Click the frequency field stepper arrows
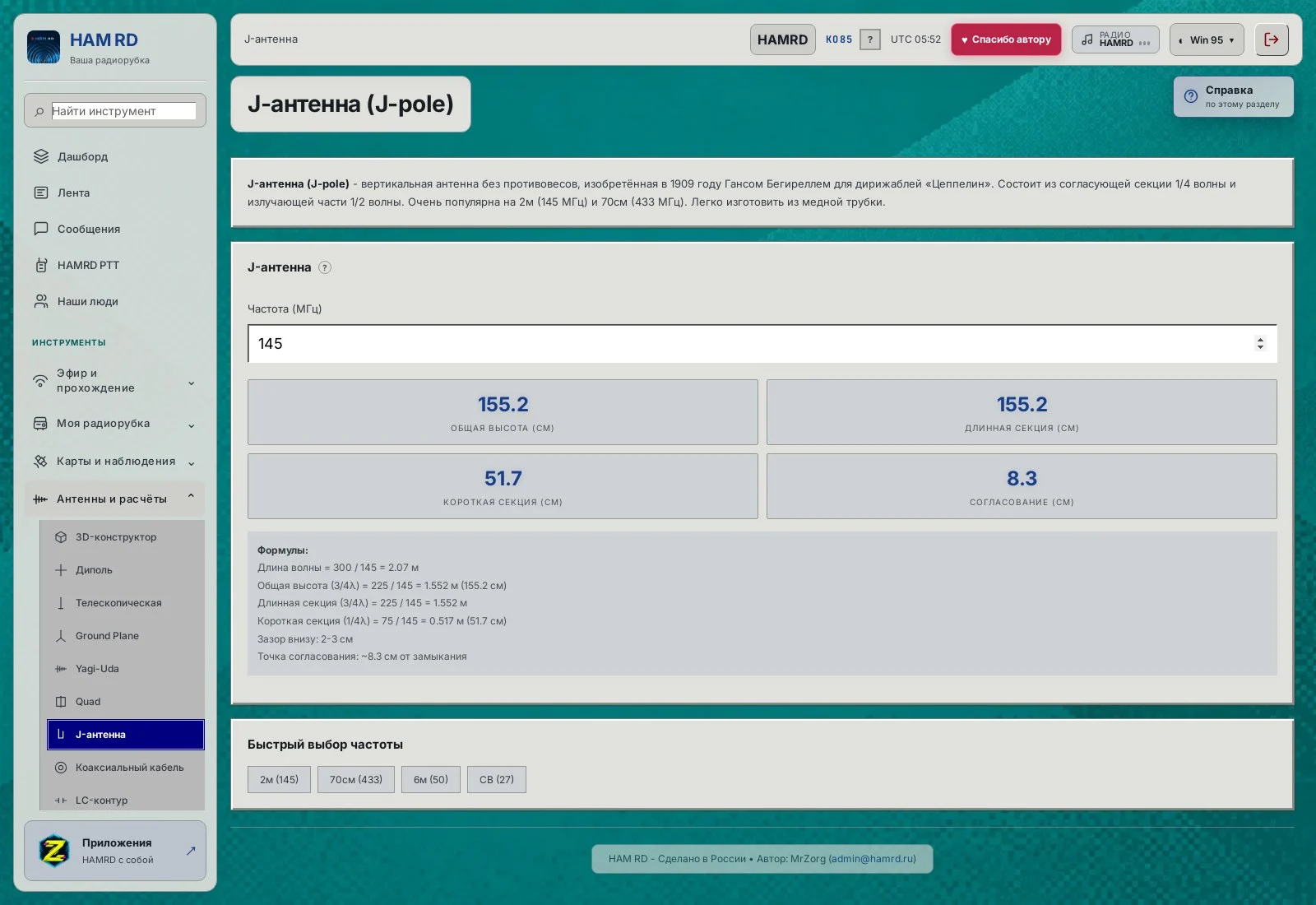Viewport: 1316px width, 905px height. (1260, 344)
